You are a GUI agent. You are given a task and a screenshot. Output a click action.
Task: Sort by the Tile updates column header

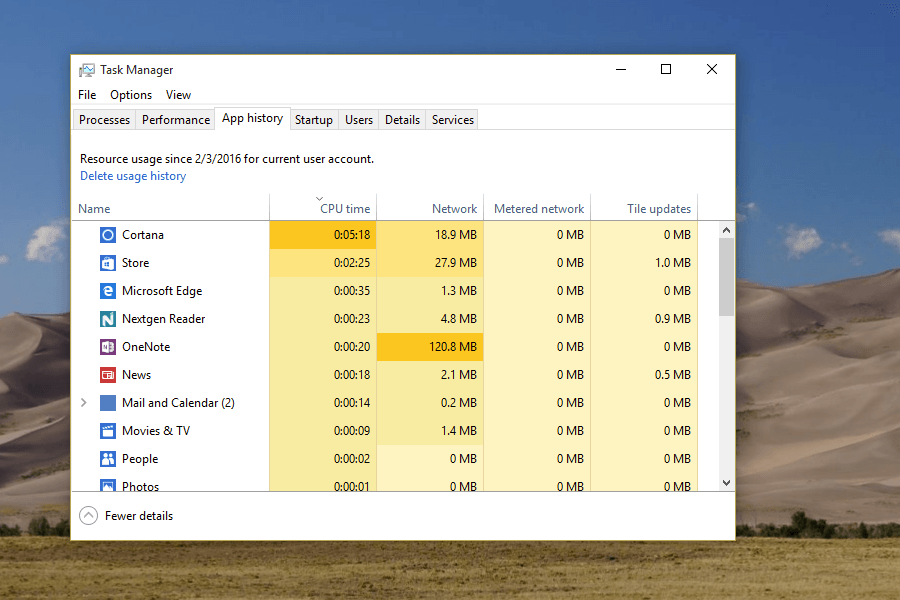pyautogui.click(x=644, y=208)
